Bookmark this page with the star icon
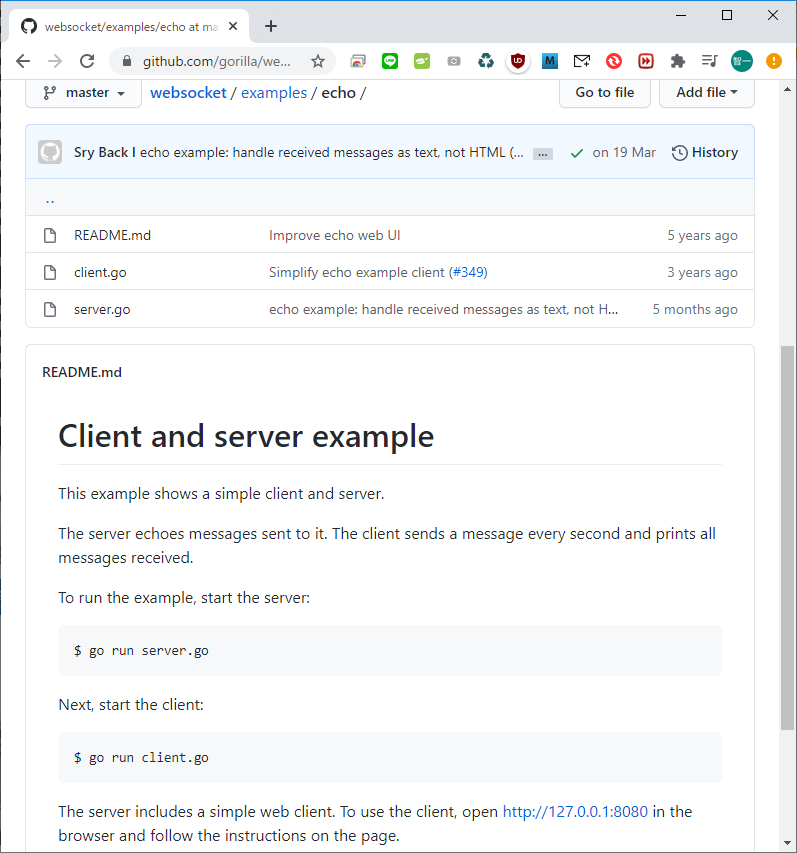 pyautogui.click(x=318, y=61)
